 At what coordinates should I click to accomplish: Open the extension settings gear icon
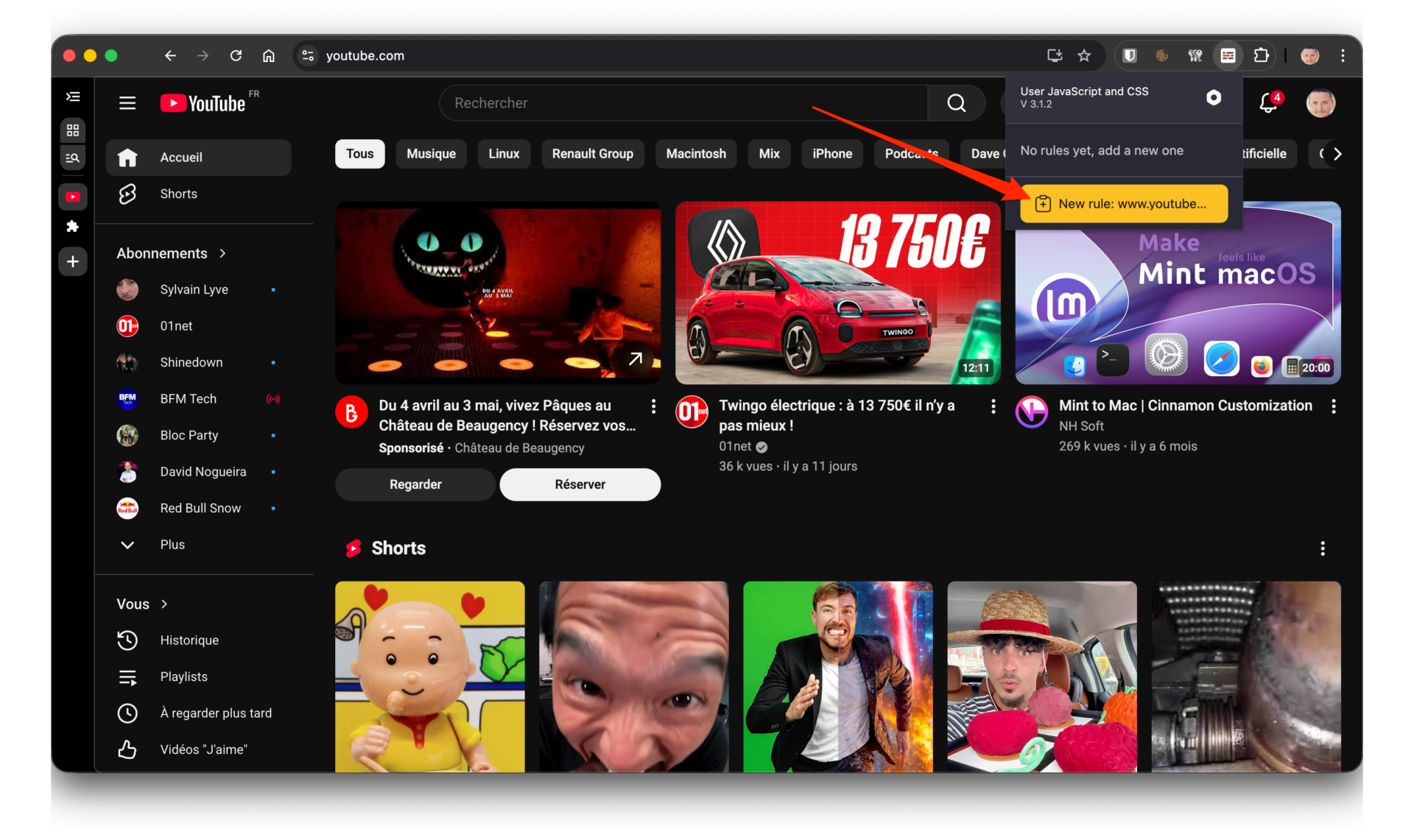tap(1214, 97)
